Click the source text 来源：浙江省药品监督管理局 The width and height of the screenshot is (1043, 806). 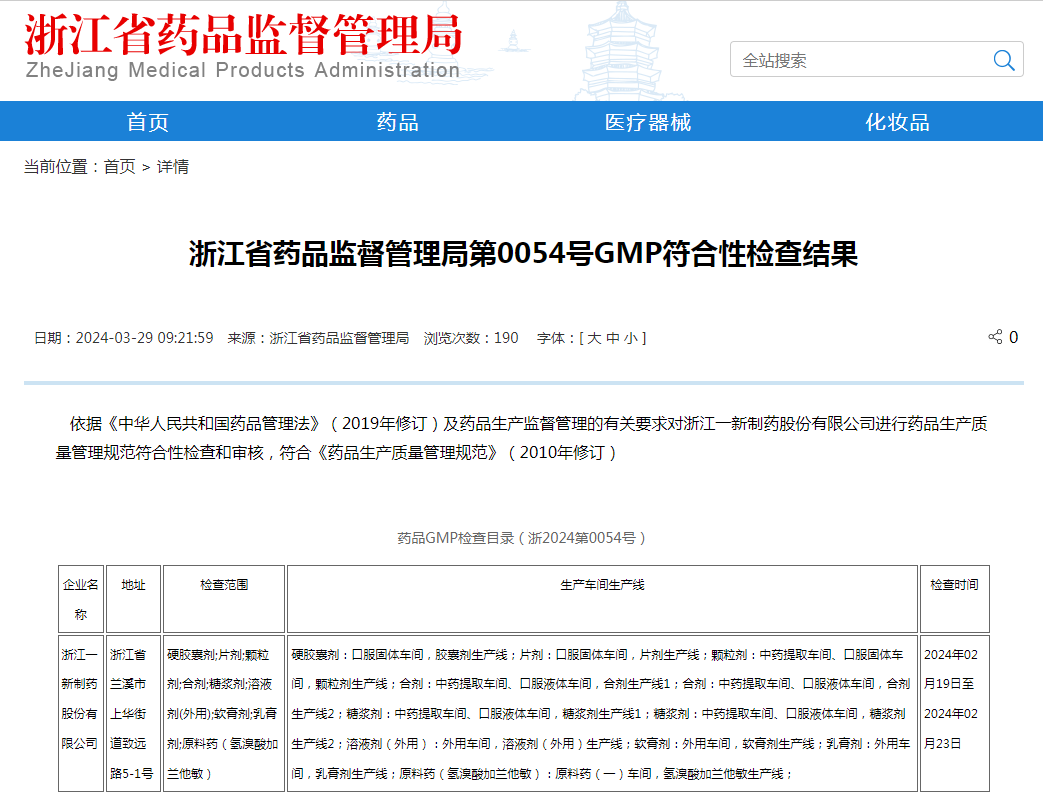(x=318, y=338)
